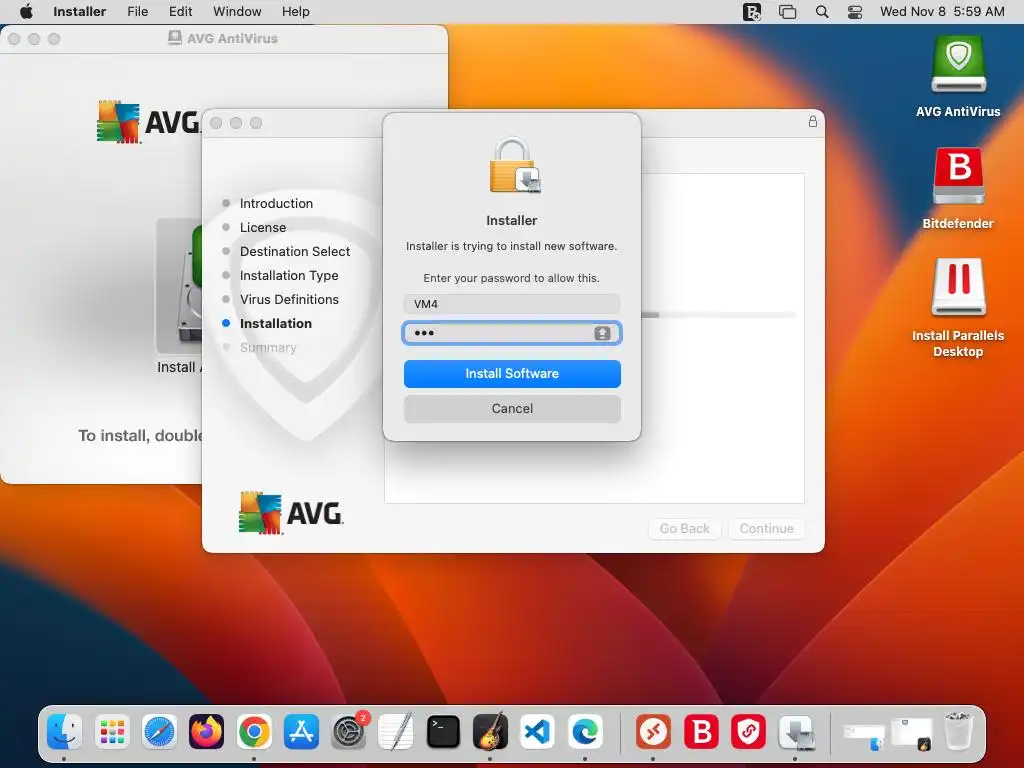
Task: Click the AVG logo in installer window
Action: tap(291, 513)
